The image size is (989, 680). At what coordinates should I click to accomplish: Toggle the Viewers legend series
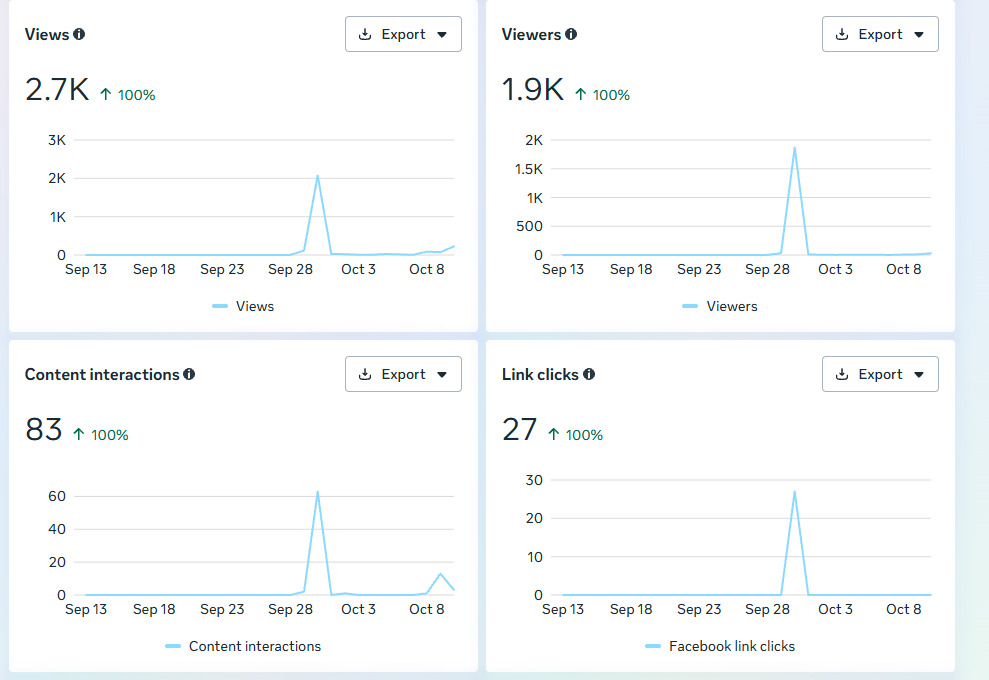tap(720, 306)
